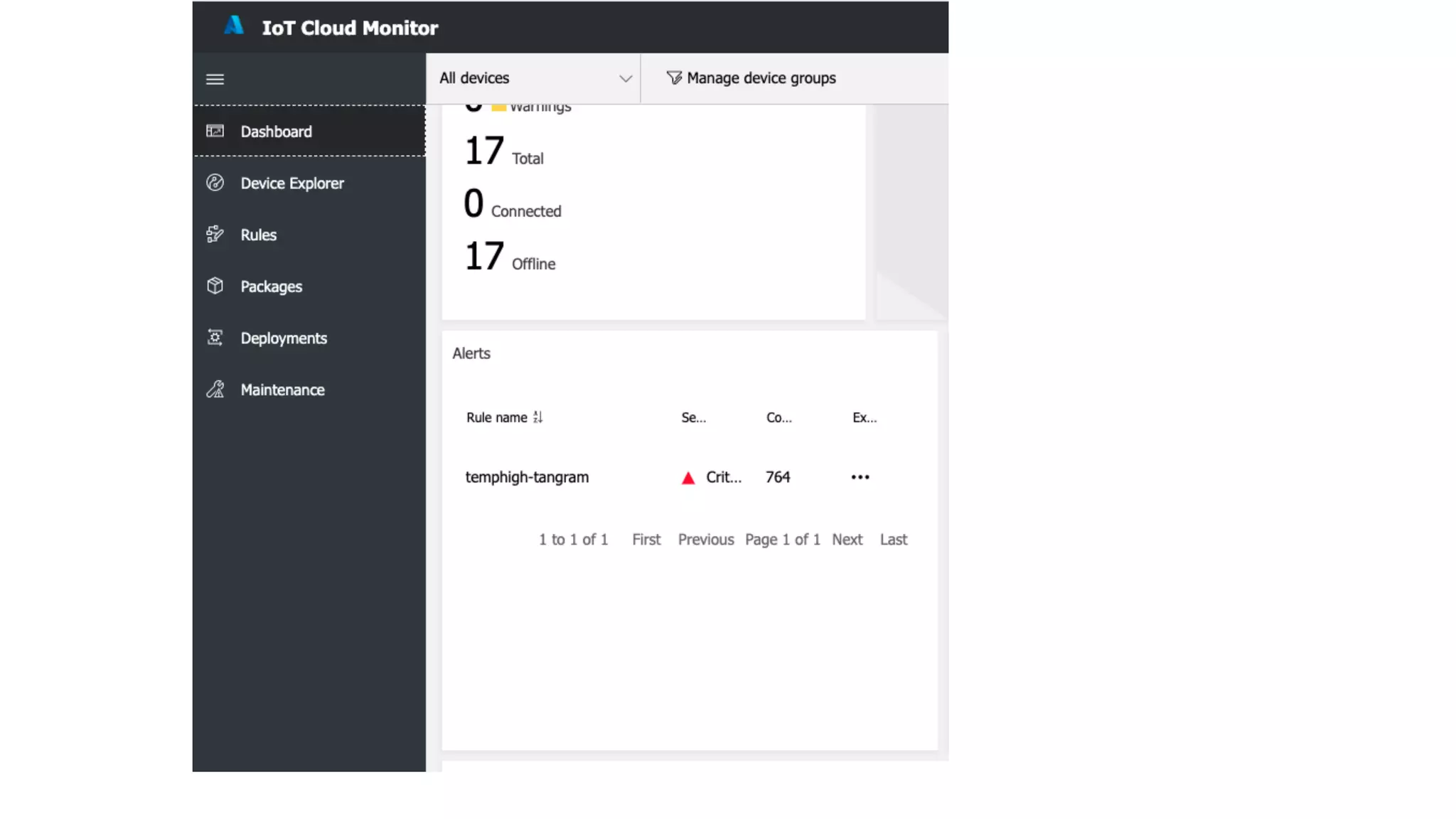Screen dimensions: 1456x819
Task: Click the Azure logo in header
Action: pos(234,26)
